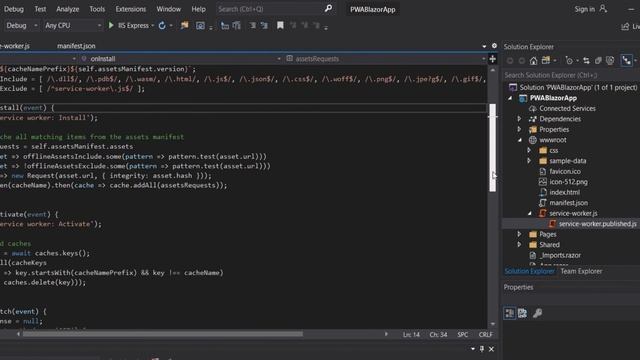Switch to the manifest.json editor tab
Screen dimensions: 640x360
(x=76, y=46)
